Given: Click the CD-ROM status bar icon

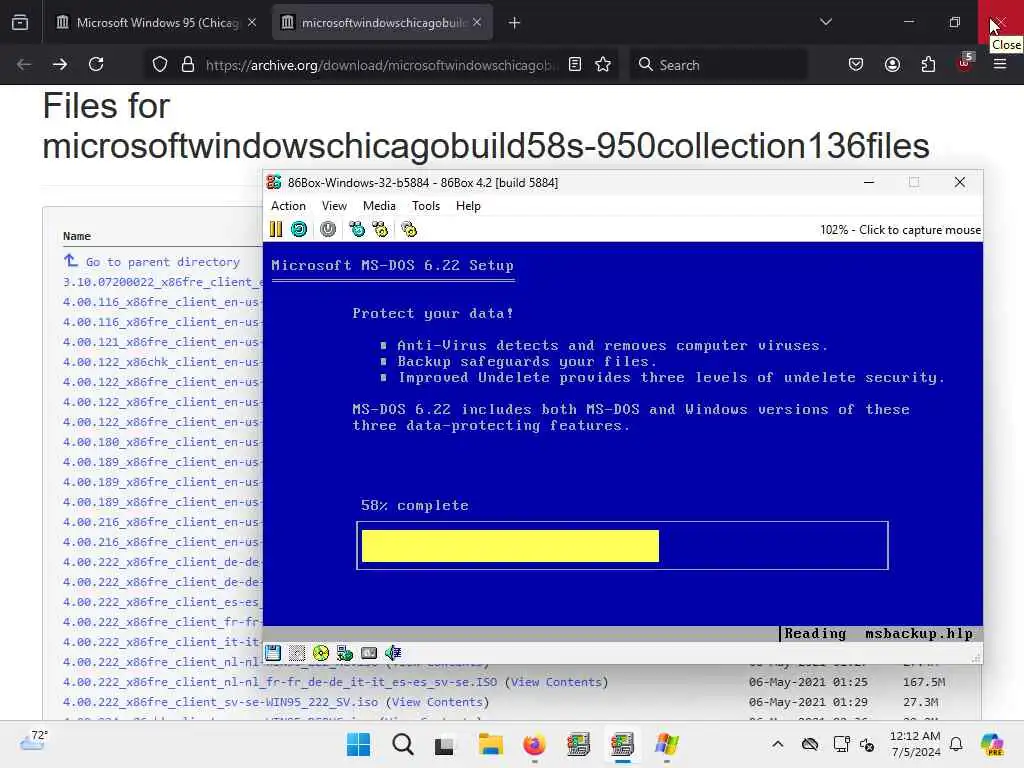Looking at the screenshot, I should pos(321,653).
